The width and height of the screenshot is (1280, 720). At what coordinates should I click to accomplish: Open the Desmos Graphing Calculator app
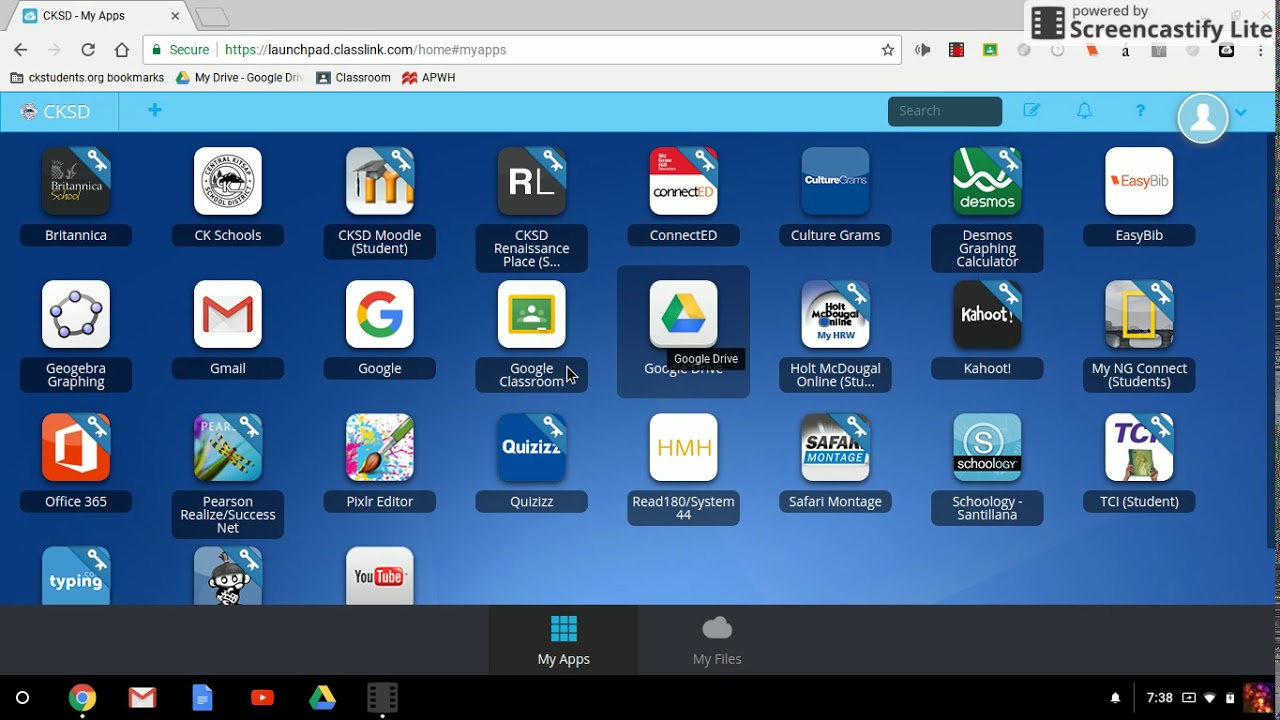tap(987, 181)
